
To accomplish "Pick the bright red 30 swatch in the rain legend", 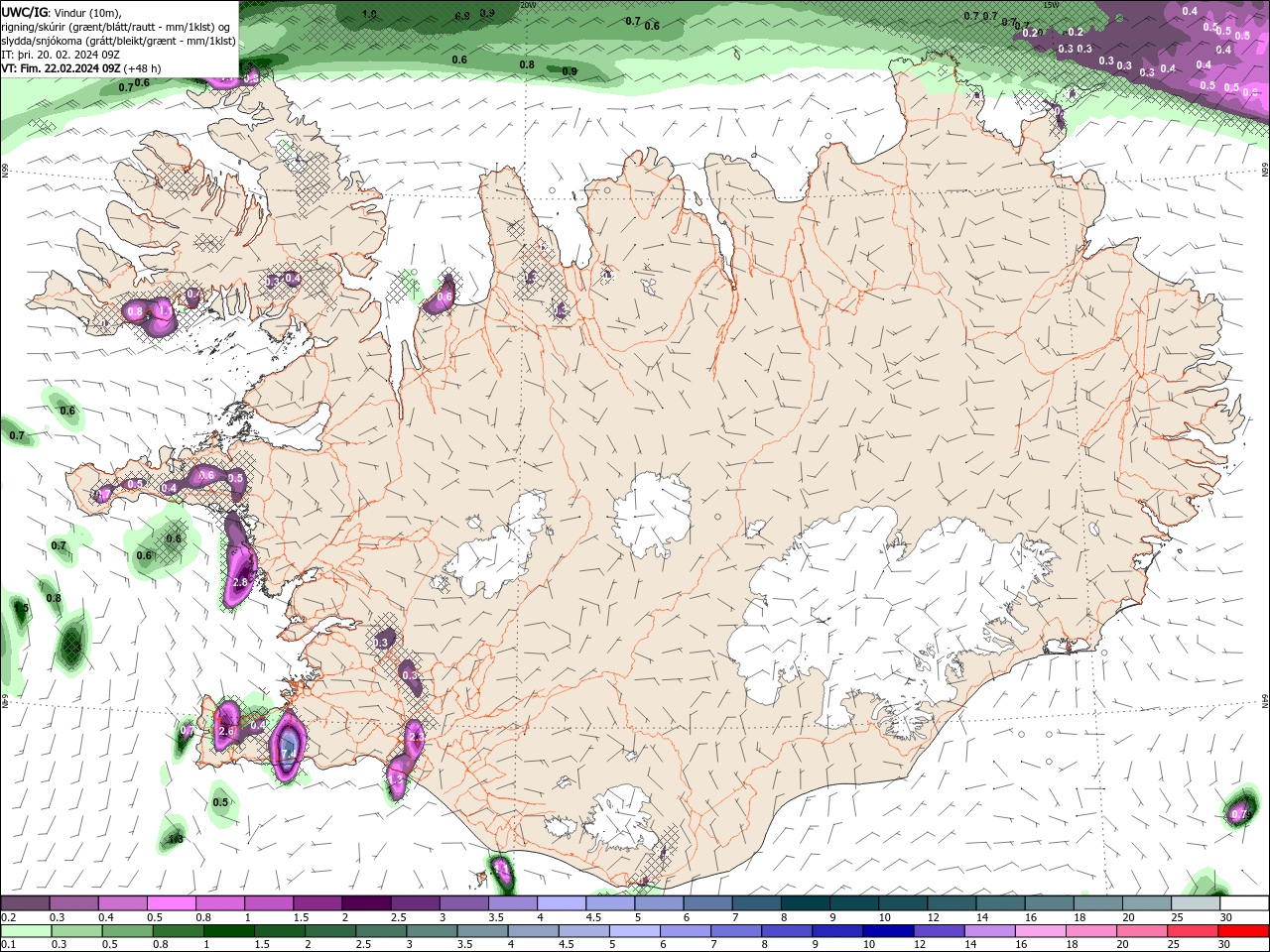I will coord(1244,931).
